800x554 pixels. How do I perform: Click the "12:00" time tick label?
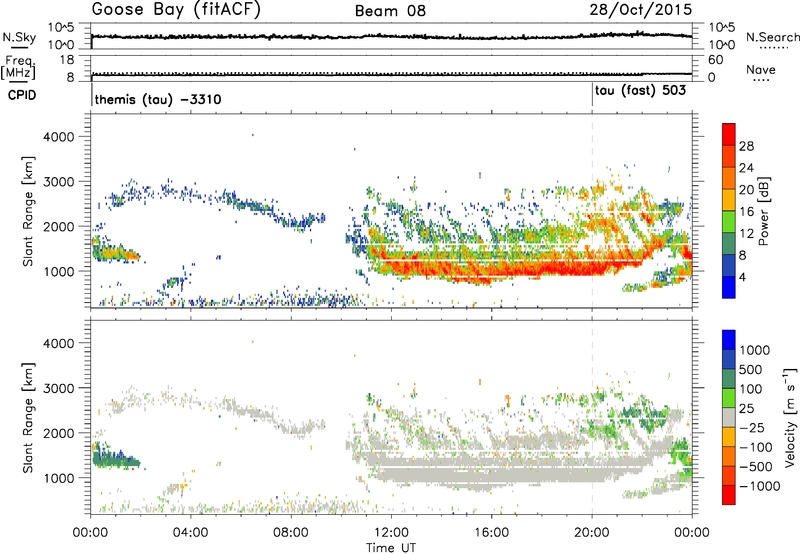coord(391,533)
